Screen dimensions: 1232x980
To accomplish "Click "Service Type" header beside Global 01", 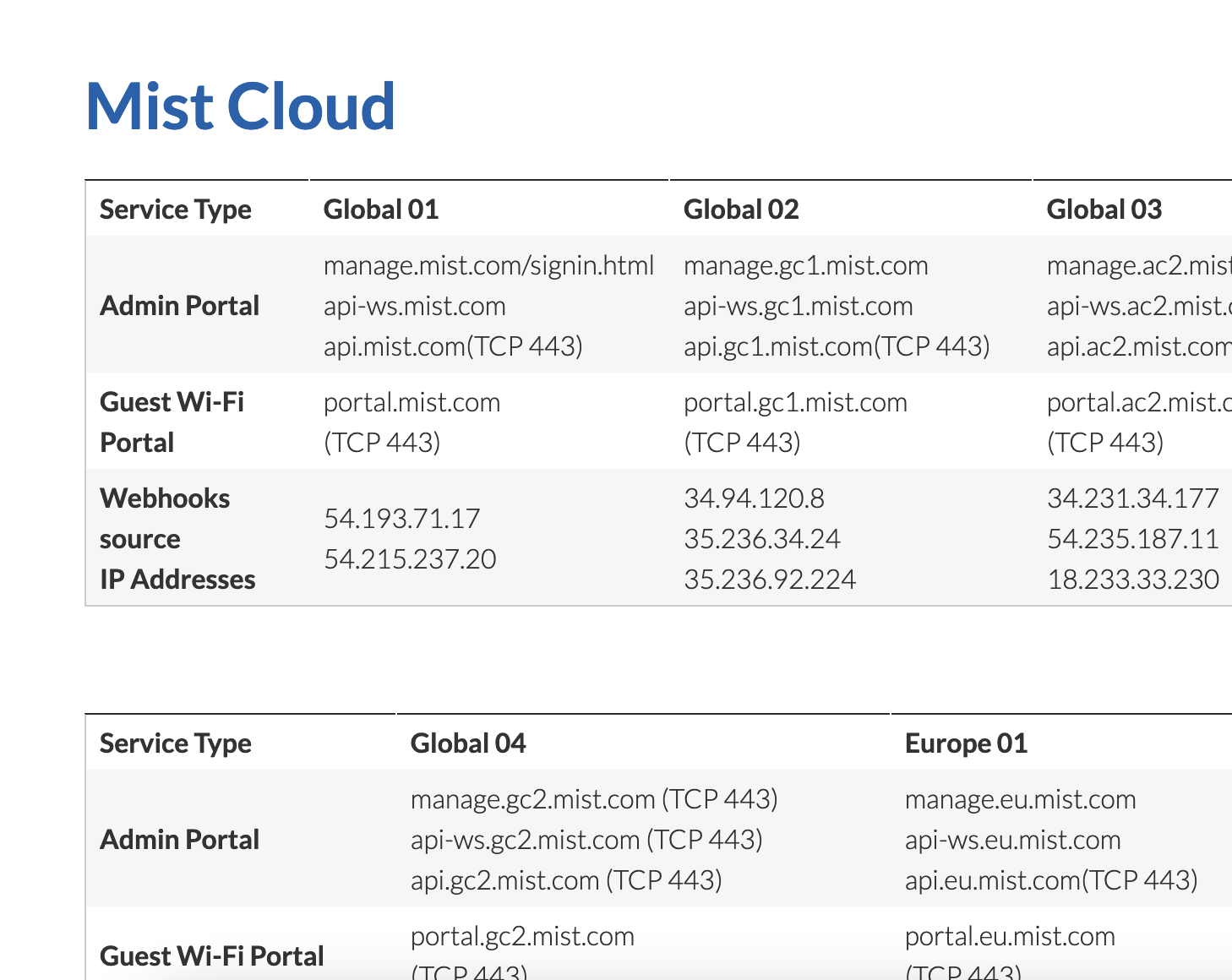I will coord(176,210).
